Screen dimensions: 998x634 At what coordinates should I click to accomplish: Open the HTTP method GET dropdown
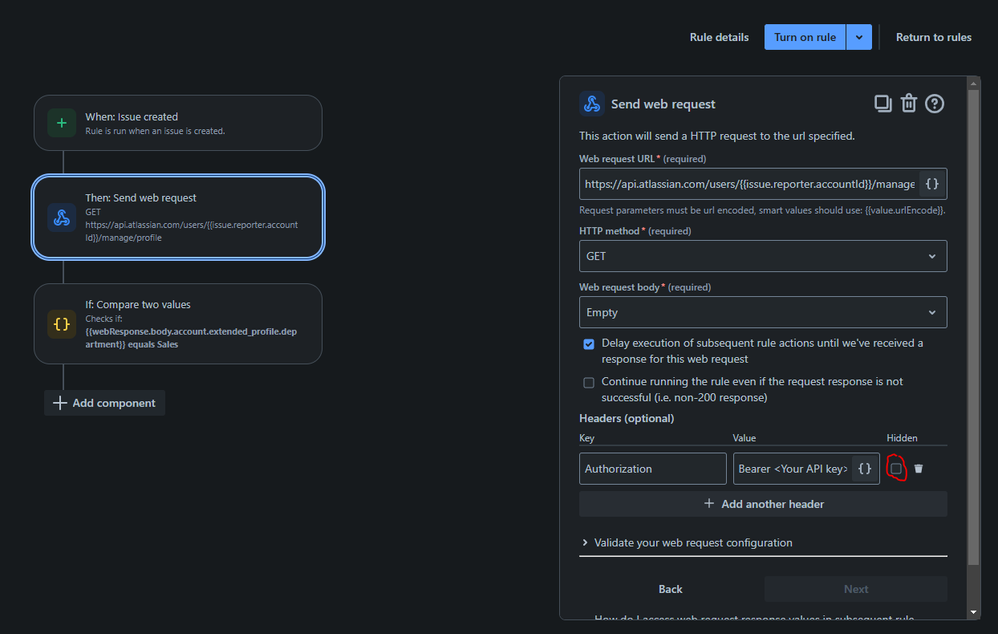click(x=763, y=256)
